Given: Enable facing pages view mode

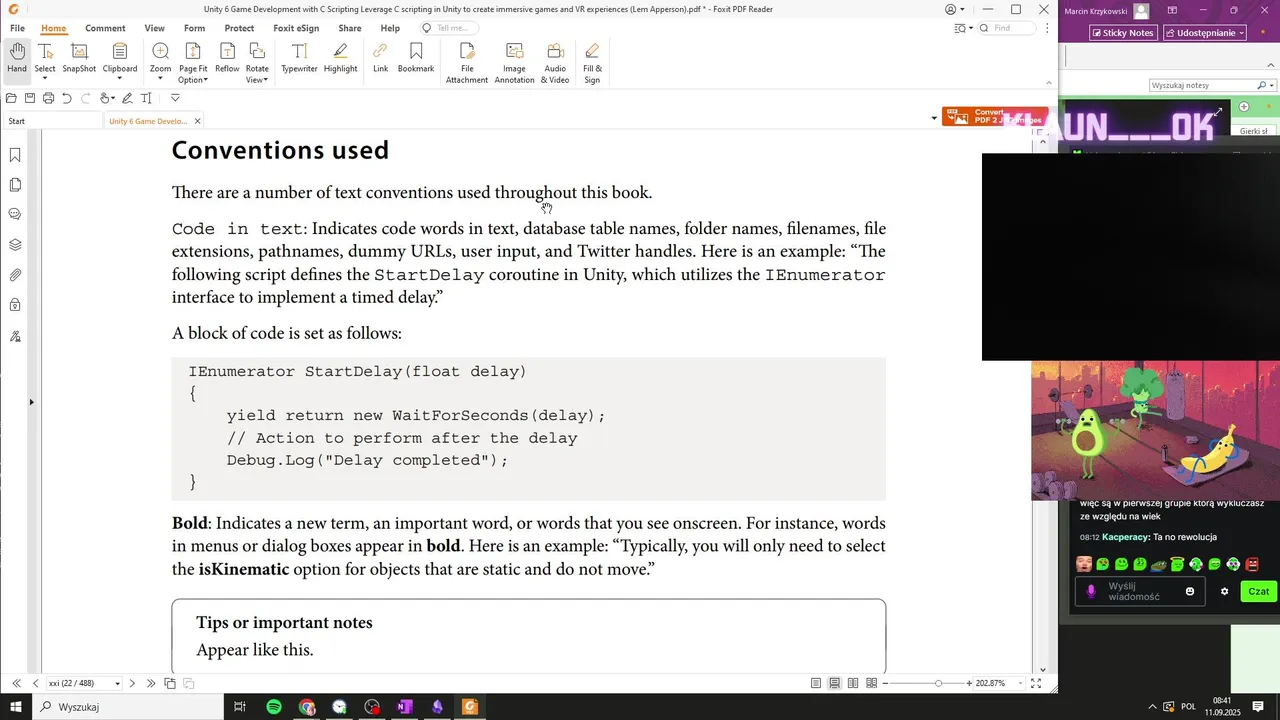Looking at the screenshot, I should [x=853, y=683].
